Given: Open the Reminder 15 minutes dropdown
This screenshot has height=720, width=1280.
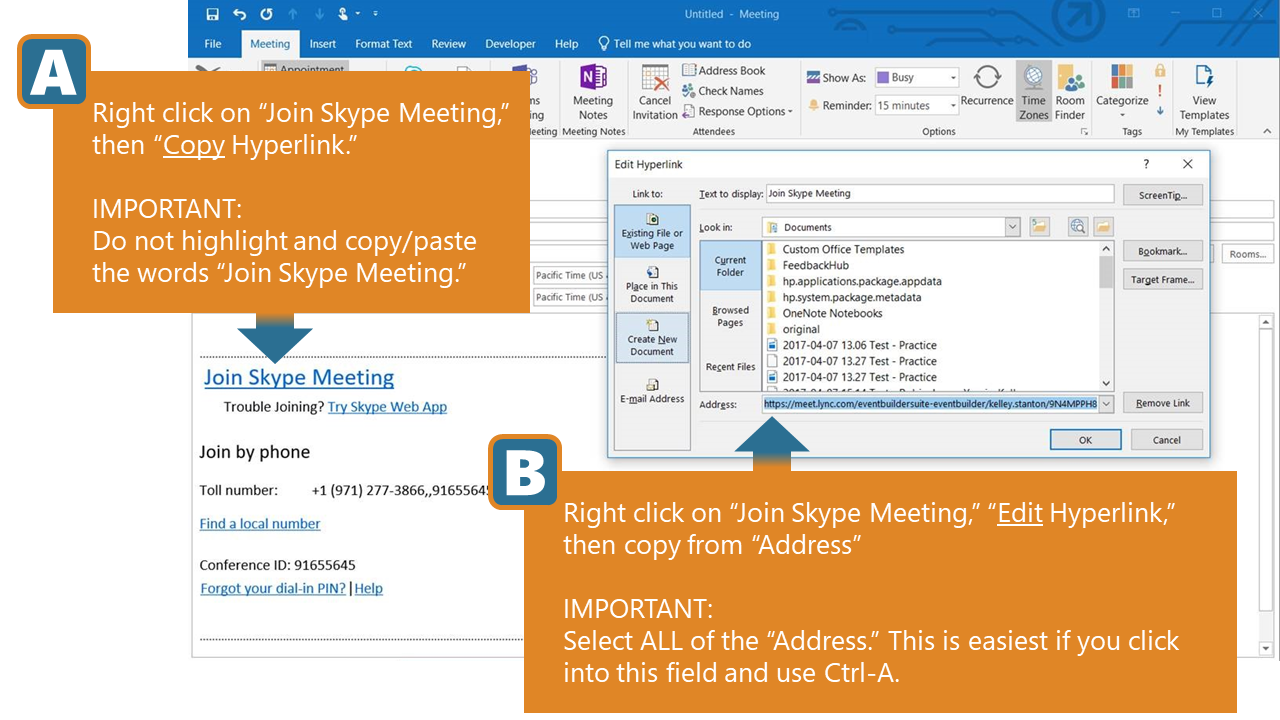Looking at the screenshot, I should click(953, 105).
